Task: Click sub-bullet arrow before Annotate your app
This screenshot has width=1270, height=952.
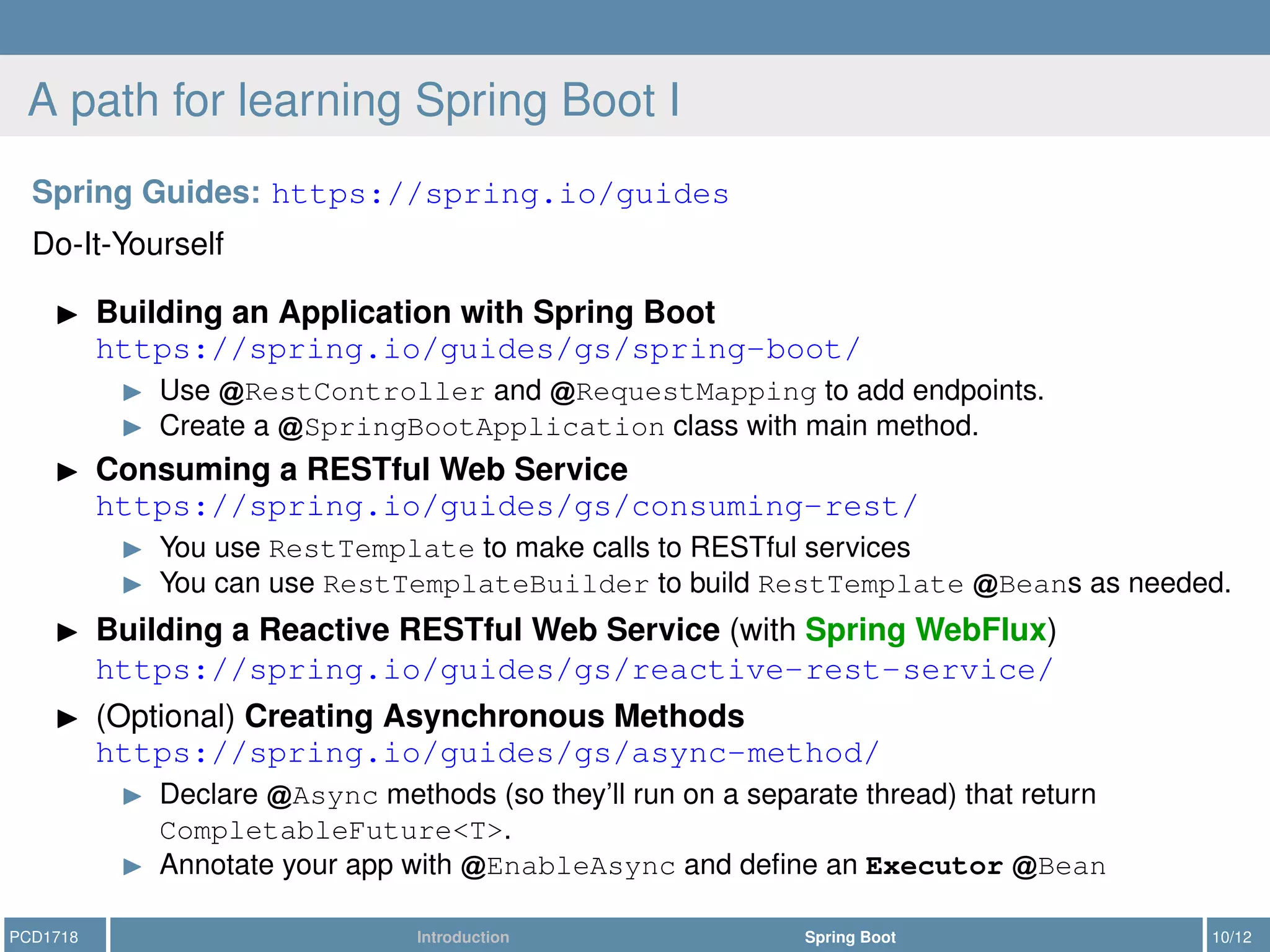Action: point(132,866)
